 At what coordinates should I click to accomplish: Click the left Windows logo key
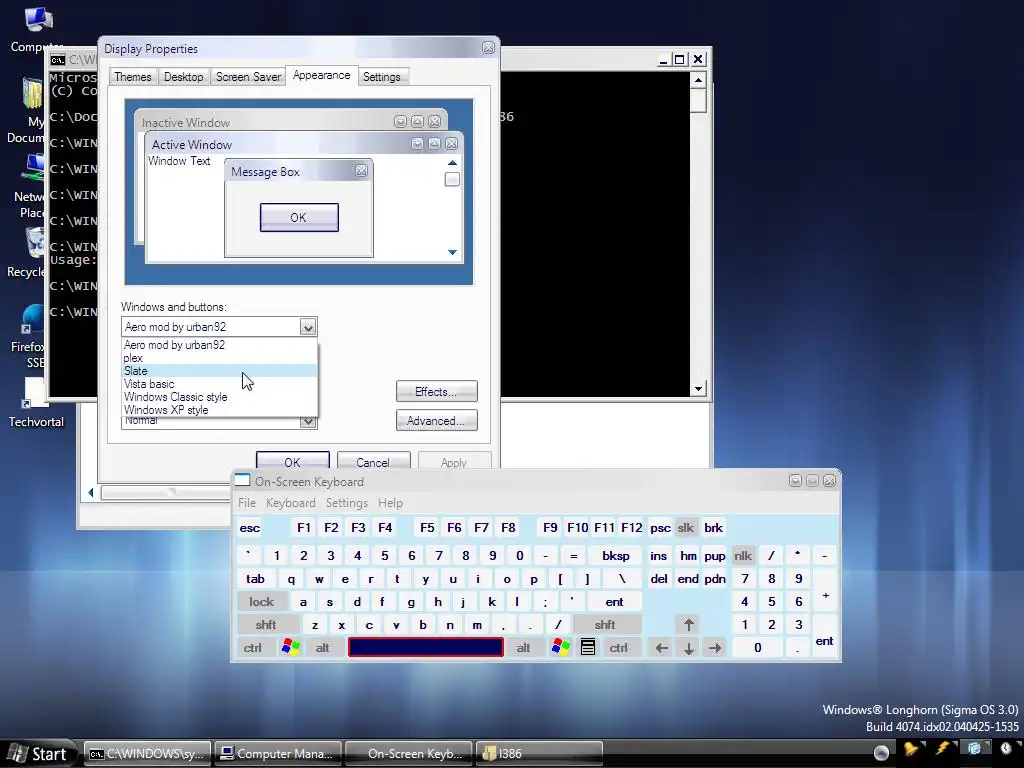(291, 647)
